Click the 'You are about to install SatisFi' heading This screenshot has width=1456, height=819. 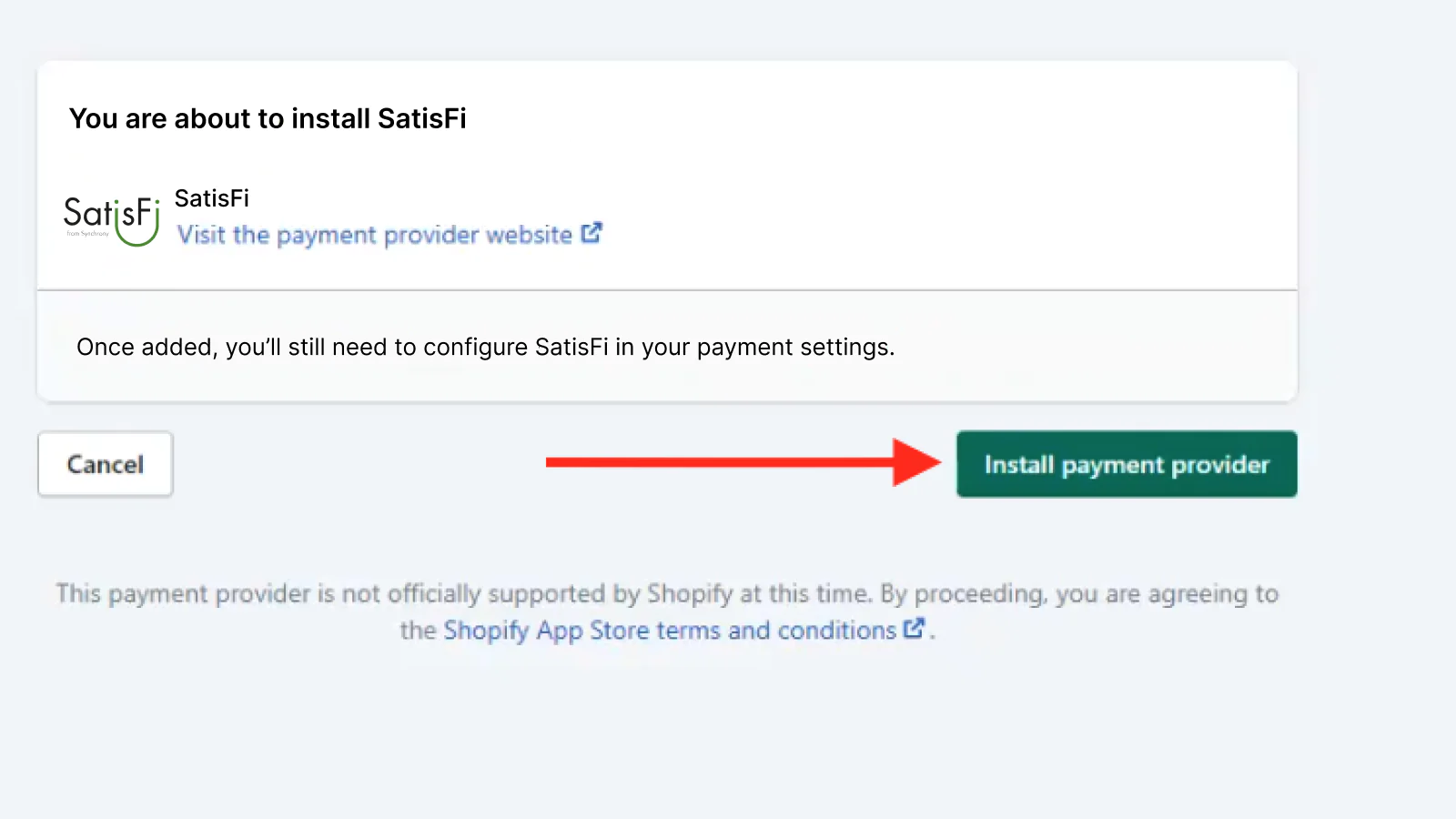point(268,118)
